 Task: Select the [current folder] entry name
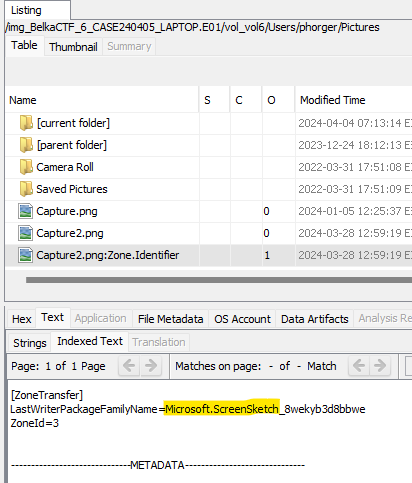[x=73, y=123]
